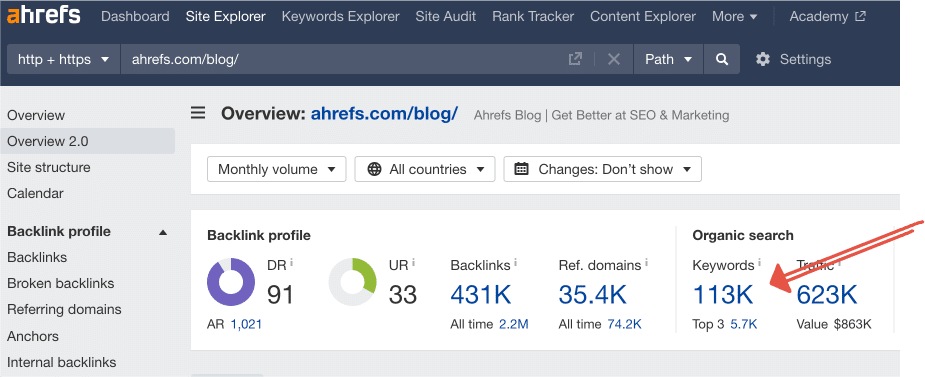Open Site Audit

click(445, 17)
